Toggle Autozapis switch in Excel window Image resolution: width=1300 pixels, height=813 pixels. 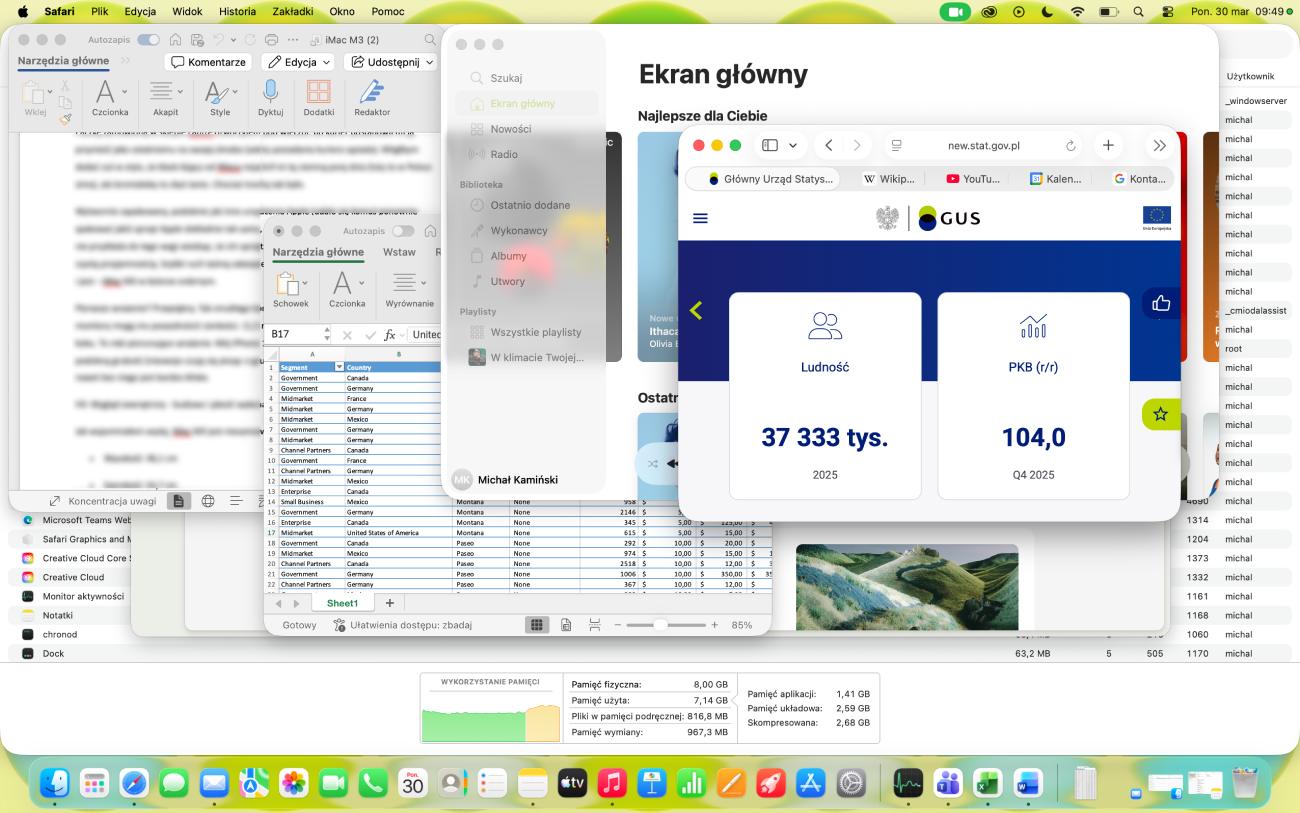[x=403, y=231]
